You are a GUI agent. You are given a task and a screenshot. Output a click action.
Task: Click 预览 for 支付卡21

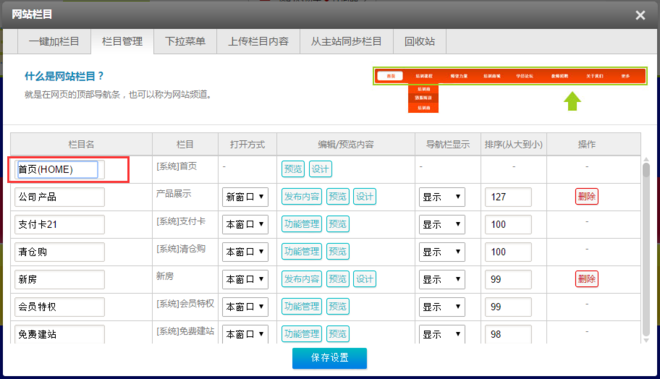click(x=338, y=224)
